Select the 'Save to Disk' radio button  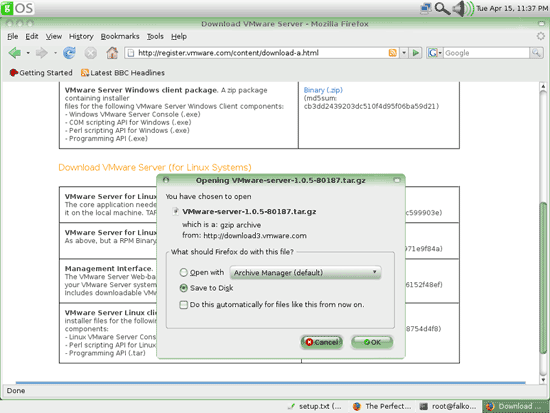(183, 288)
